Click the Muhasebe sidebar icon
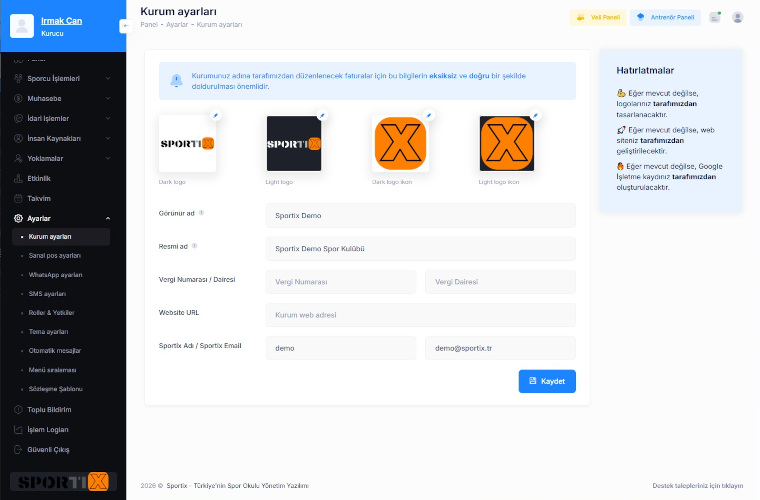760x500 pixels. click(18, 98)
